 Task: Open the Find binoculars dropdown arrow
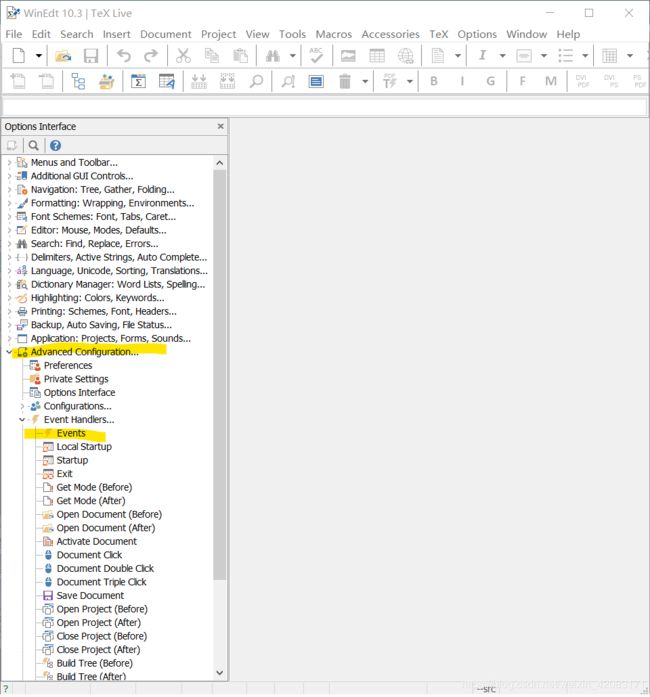coord(293,56)
